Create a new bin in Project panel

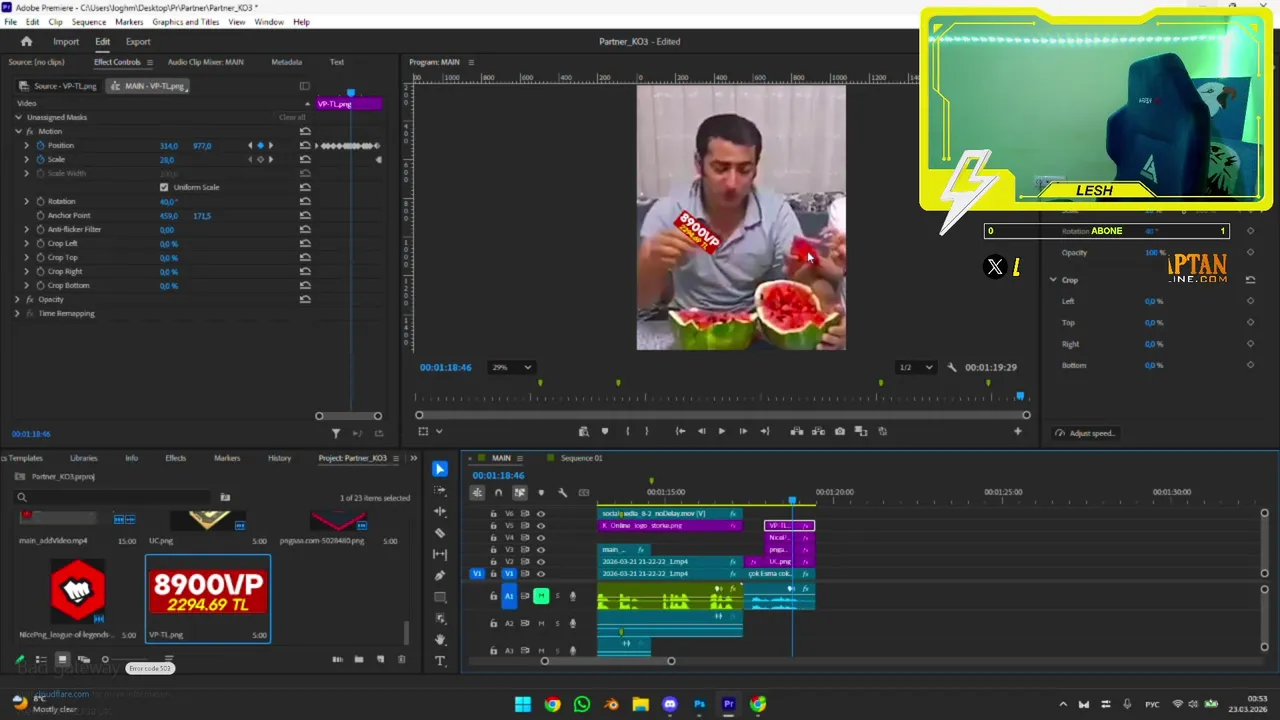pyautogui.click(x=359, y=659)
